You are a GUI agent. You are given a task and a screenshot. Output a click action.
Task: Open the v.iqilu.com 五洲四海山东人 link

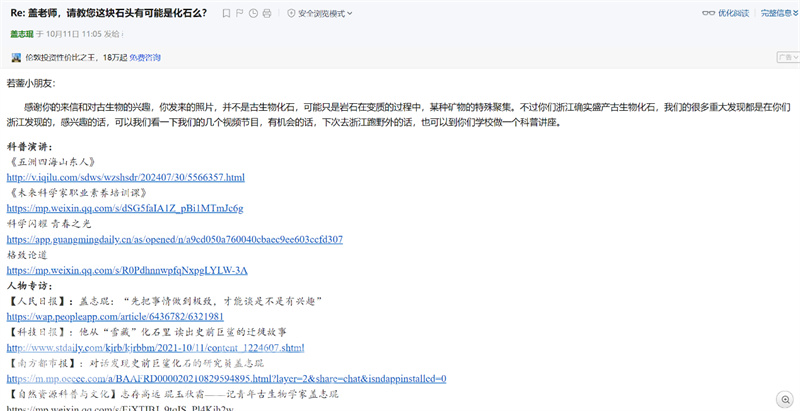click(x=126, y=177)
